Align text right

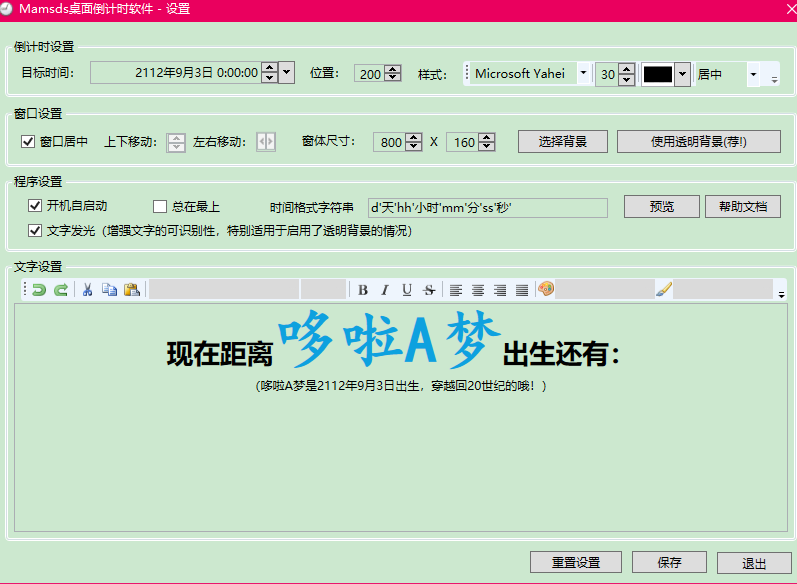500,290
